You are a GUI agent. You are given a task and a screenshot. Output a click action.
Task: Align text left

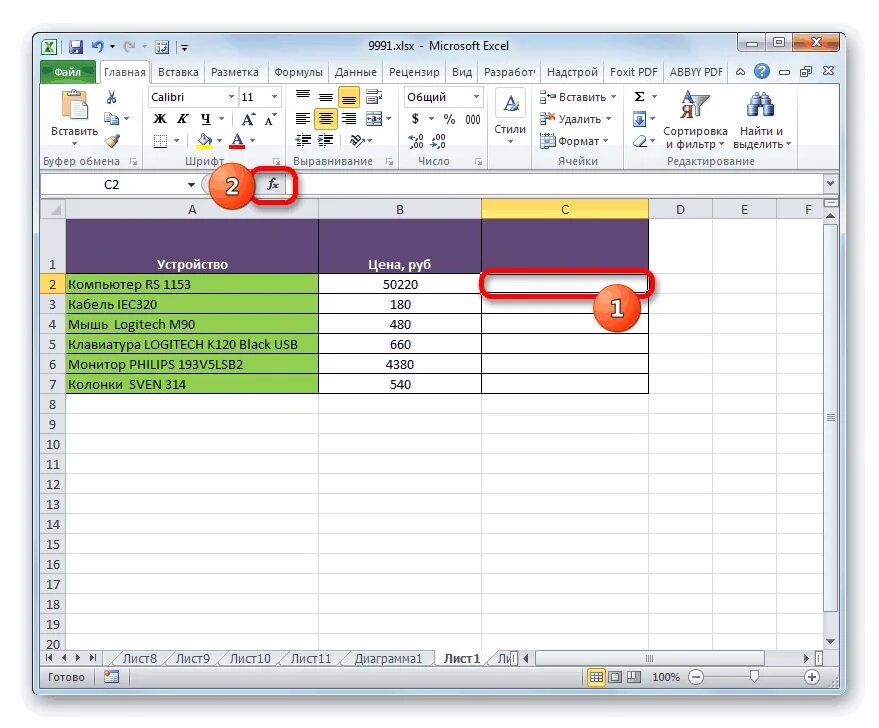tap(303, 119)
